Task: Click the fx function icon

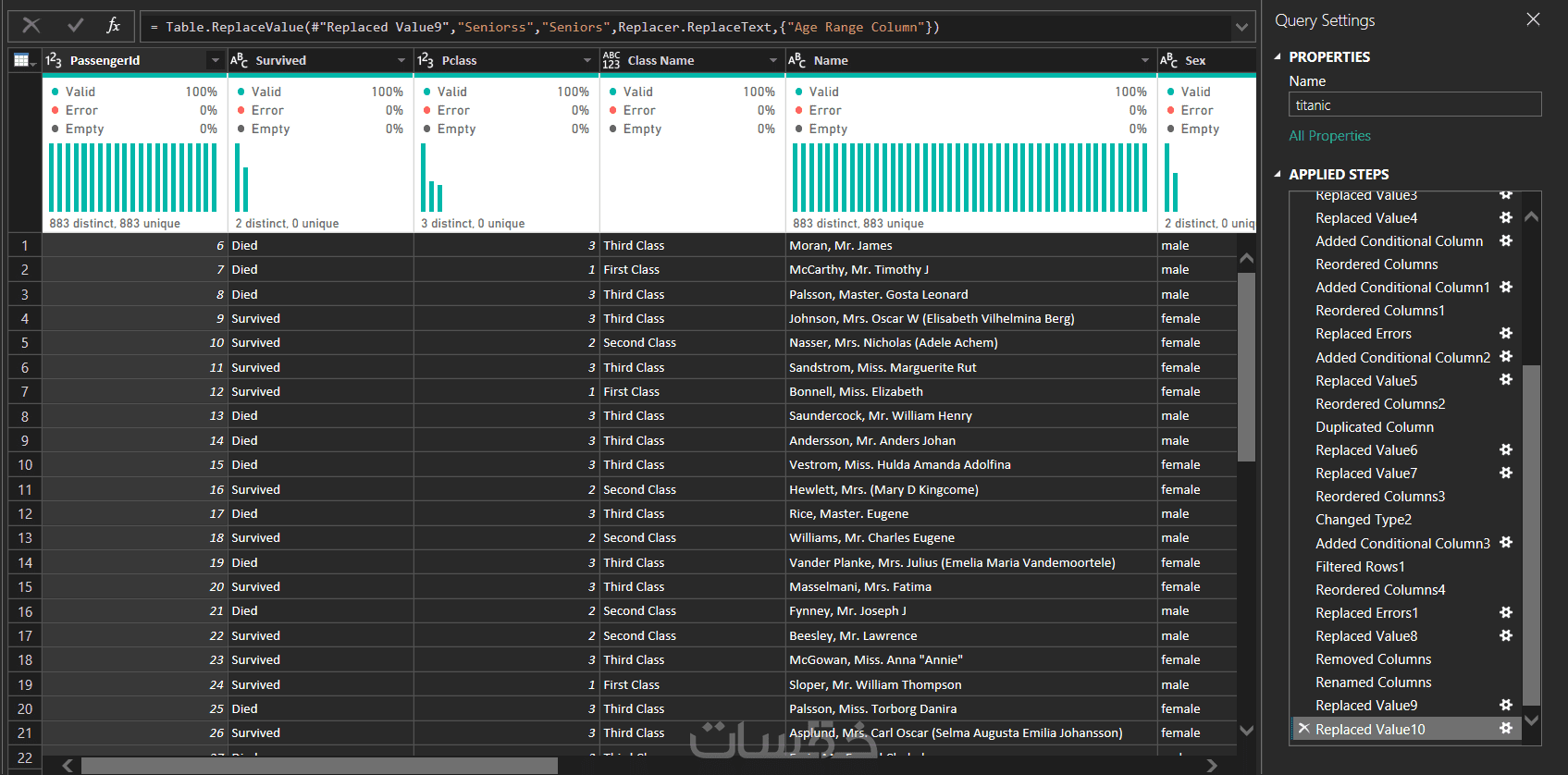Action: coord(113,26)
